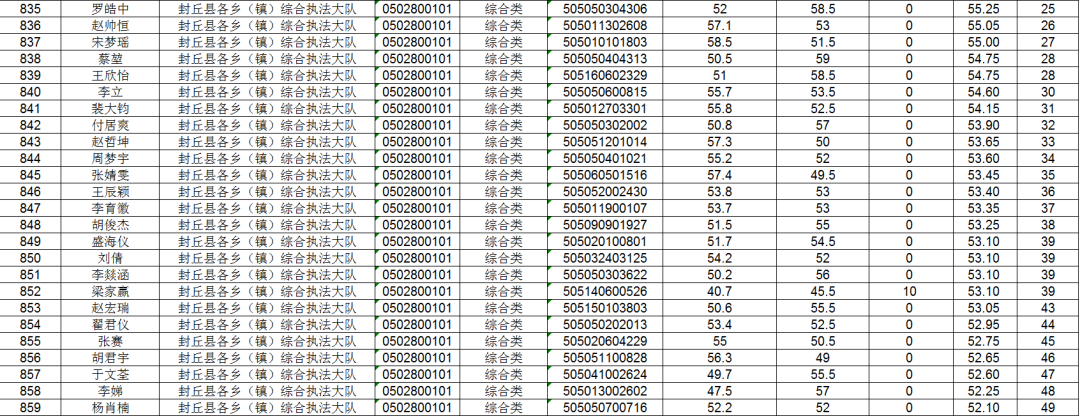Click ticket number 505060501516
The image size is (1080, 416).
[x=605, y=175]
